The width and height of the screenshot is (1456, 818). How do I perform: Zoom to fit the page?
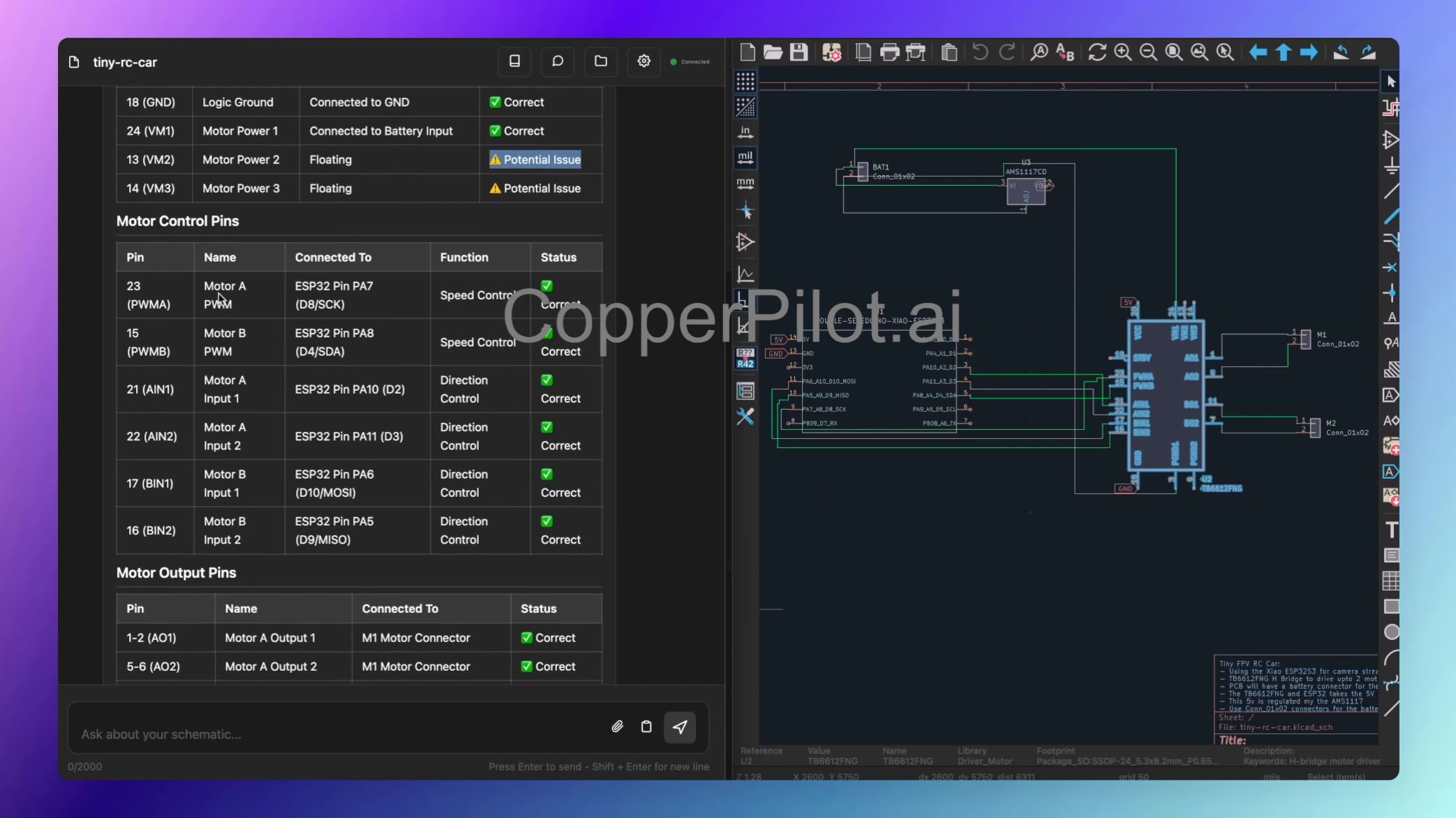pyautogui.click(x=1174, y=52)
